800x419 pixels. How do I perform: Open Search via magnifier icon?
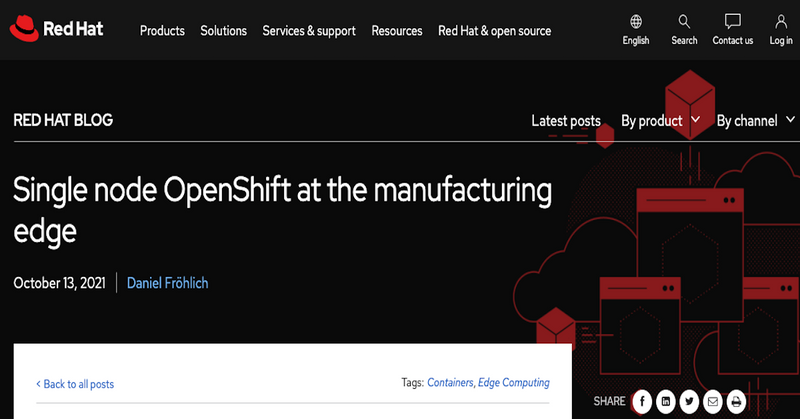coord(684,21)
